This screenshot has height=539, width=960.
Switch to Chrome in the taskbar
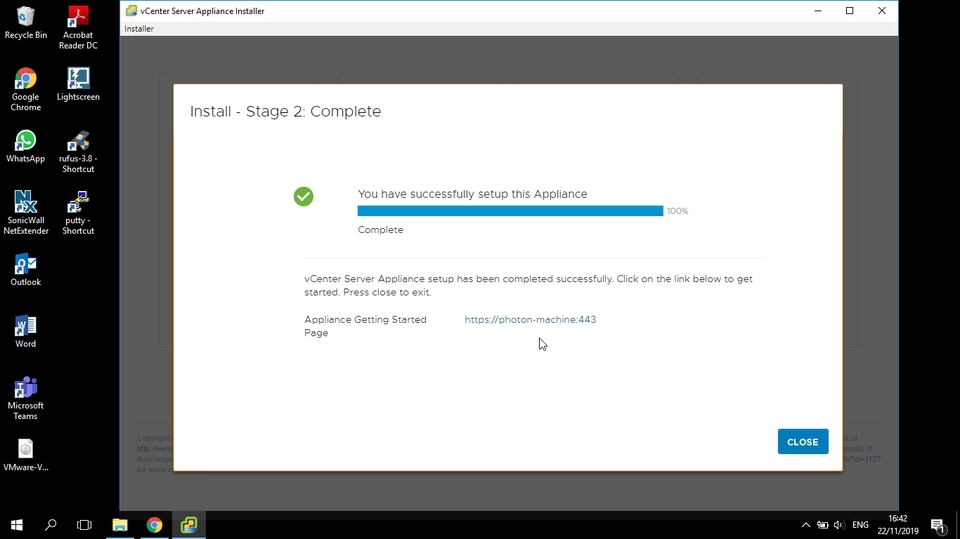click(x=154, y=525)
